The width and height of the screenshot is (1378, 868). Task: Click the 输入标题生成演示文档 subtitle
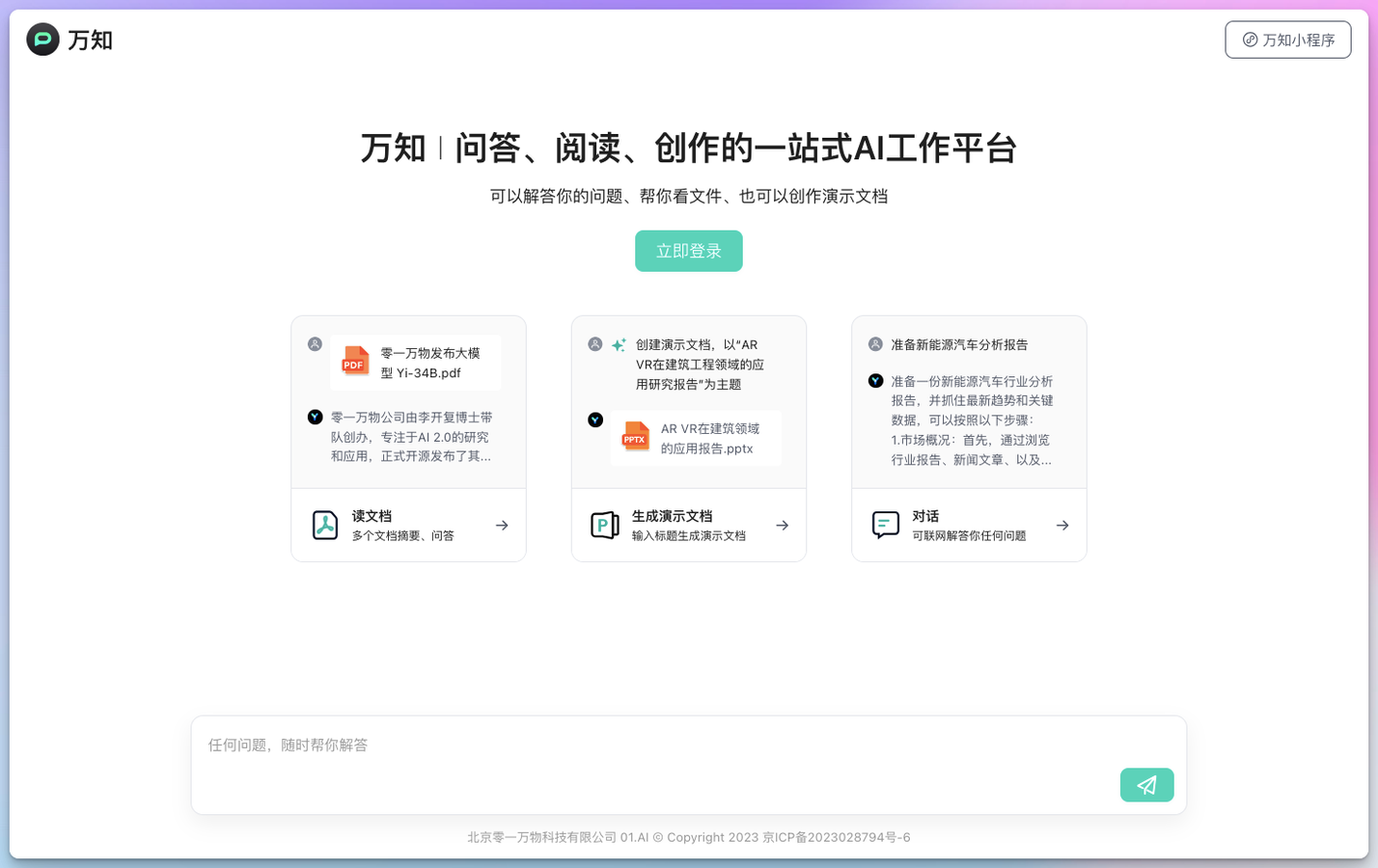click(x=688, y=536)
